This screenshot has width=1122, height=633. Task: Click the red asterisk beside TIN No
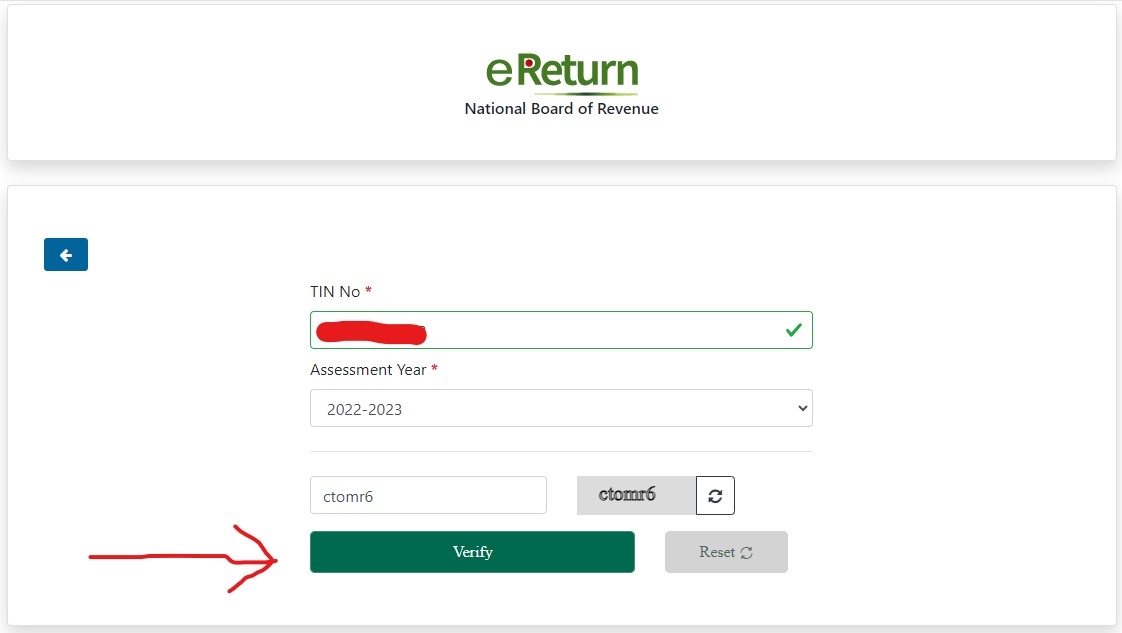(366, 291)
